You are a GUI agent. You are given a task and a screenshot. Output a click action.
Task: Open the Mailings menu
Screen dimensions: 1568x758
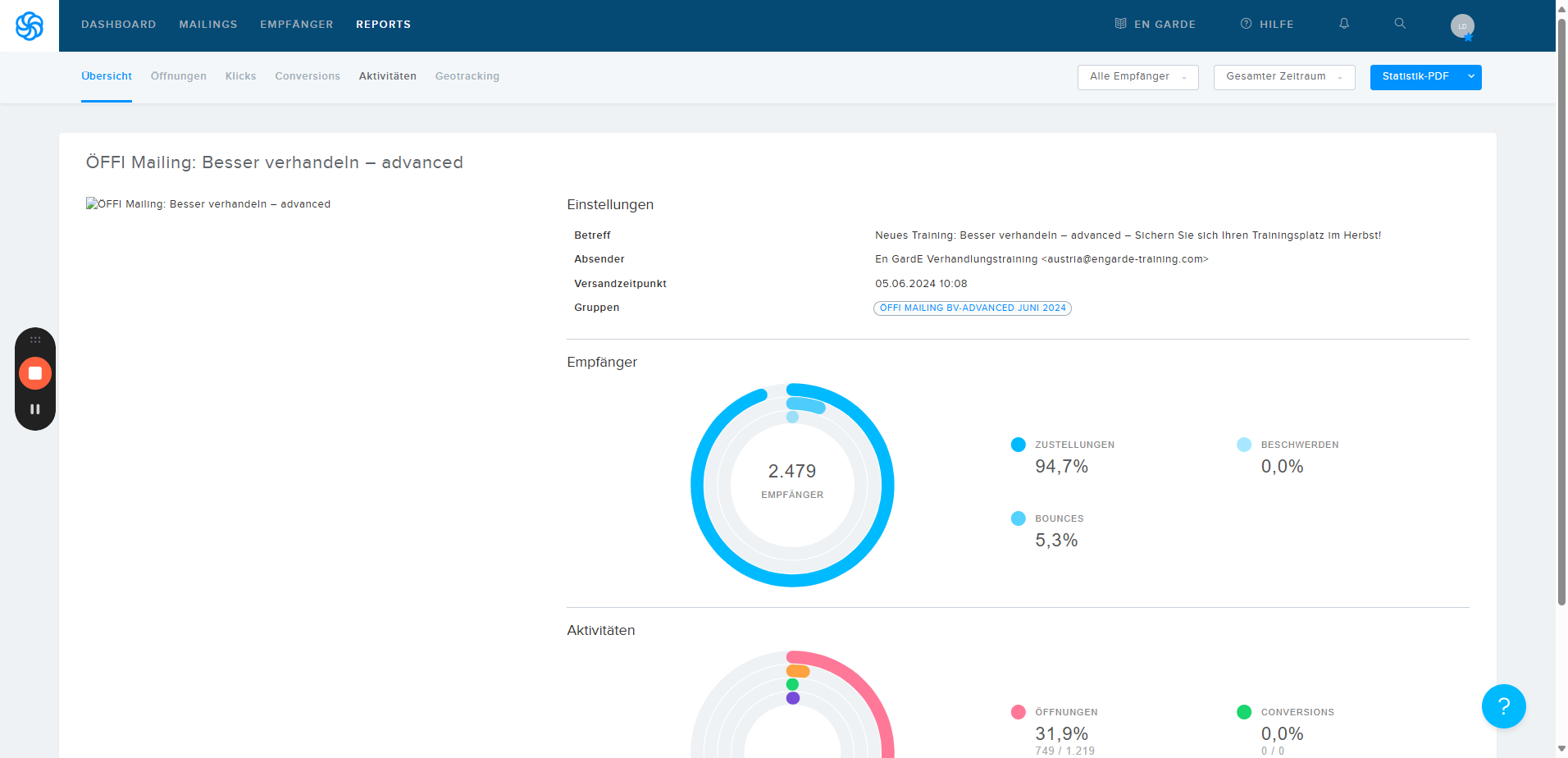tap(208, 25)
